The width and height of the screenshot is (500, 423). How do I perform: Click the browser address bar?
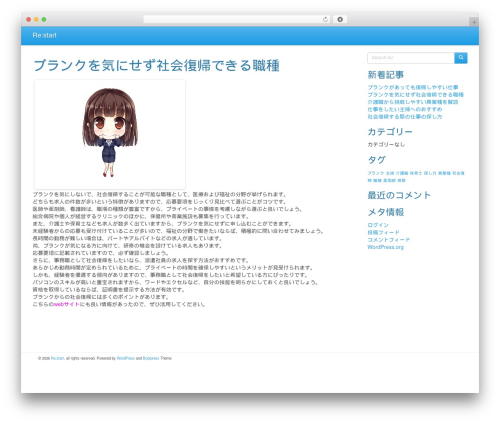[236, 19]
